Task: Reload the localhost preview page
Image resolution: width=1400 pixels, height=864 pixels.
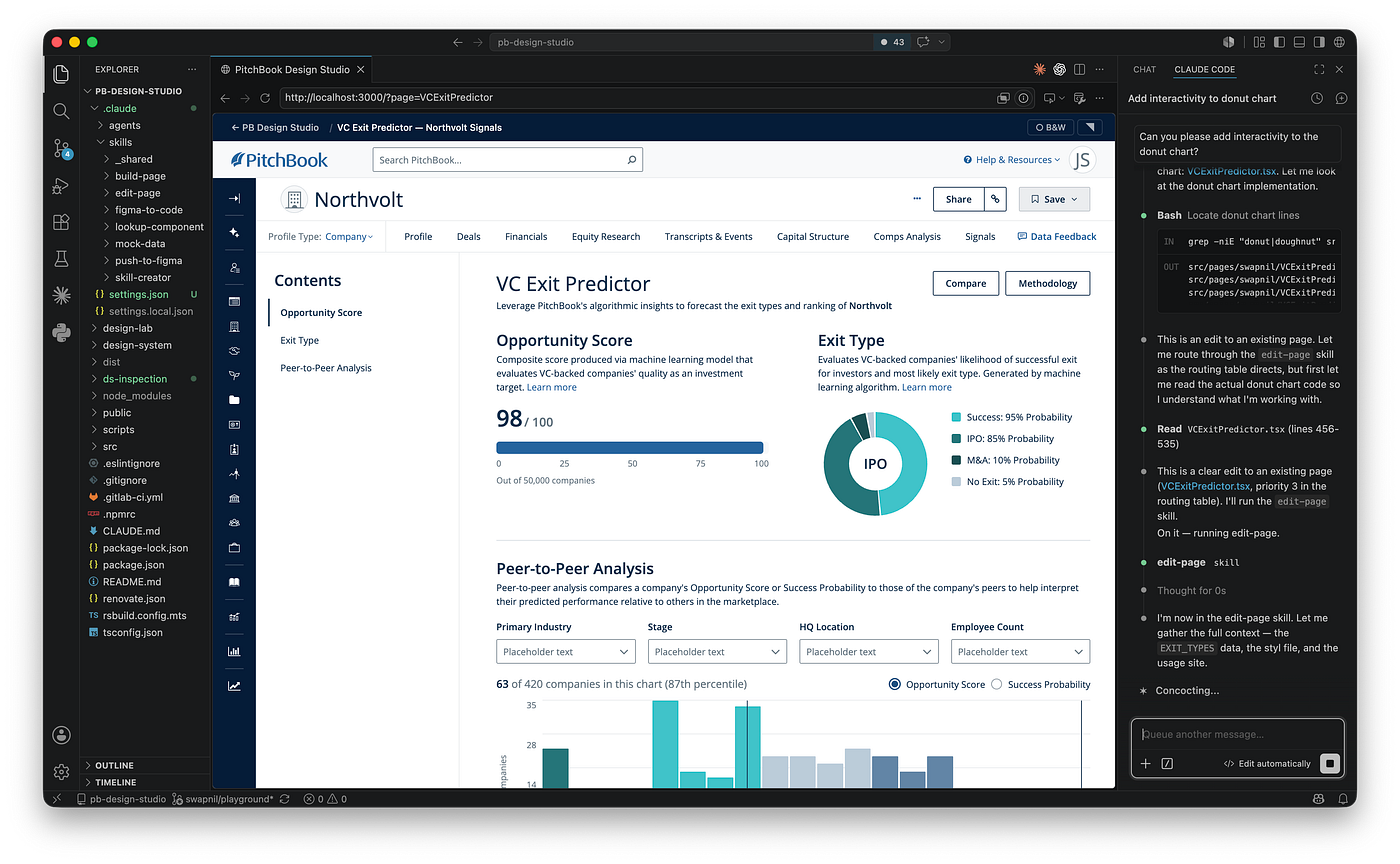Action: pos(265,98)
